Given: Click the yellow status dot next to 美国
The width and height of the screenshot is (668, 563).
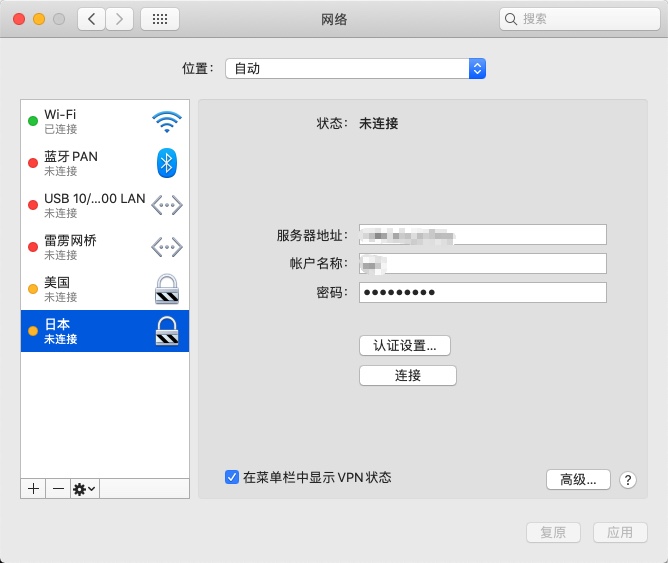Looking at the screenshot, I should [x=33, y=289].
